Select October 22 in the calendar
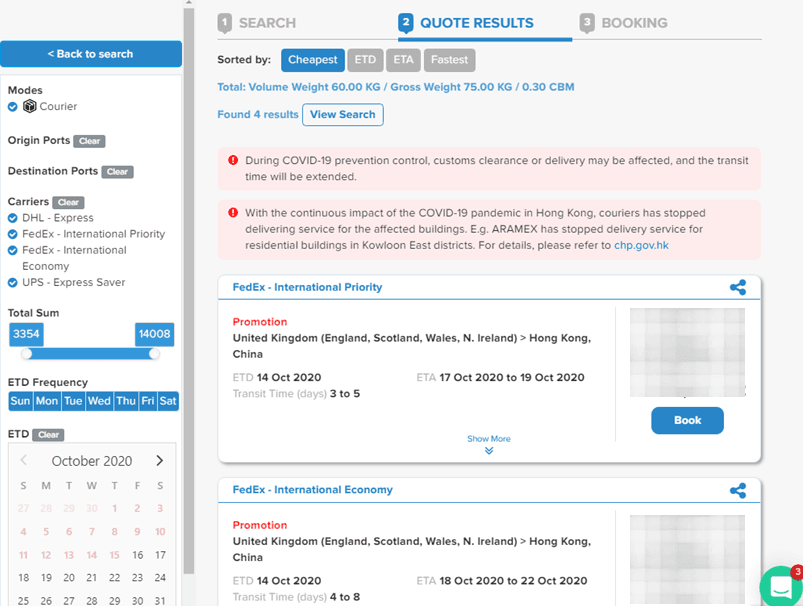 tap(114, 578)
